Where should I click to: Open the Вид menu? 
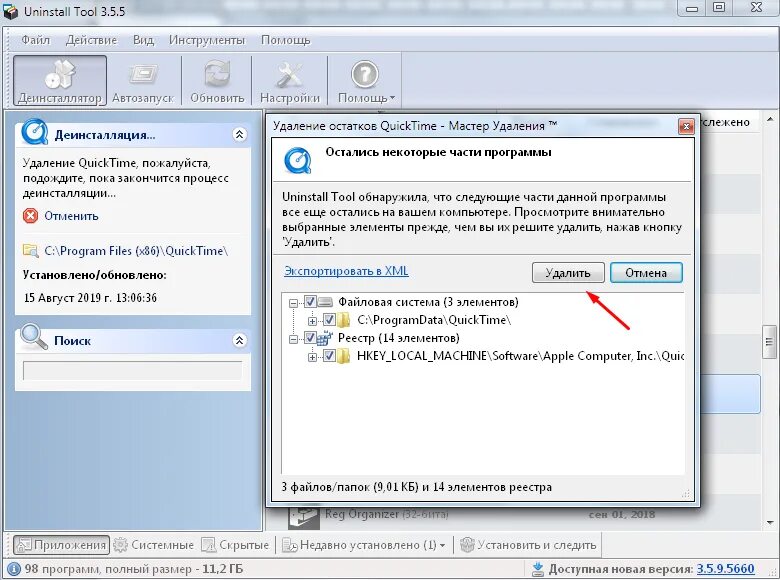(143, 40)
